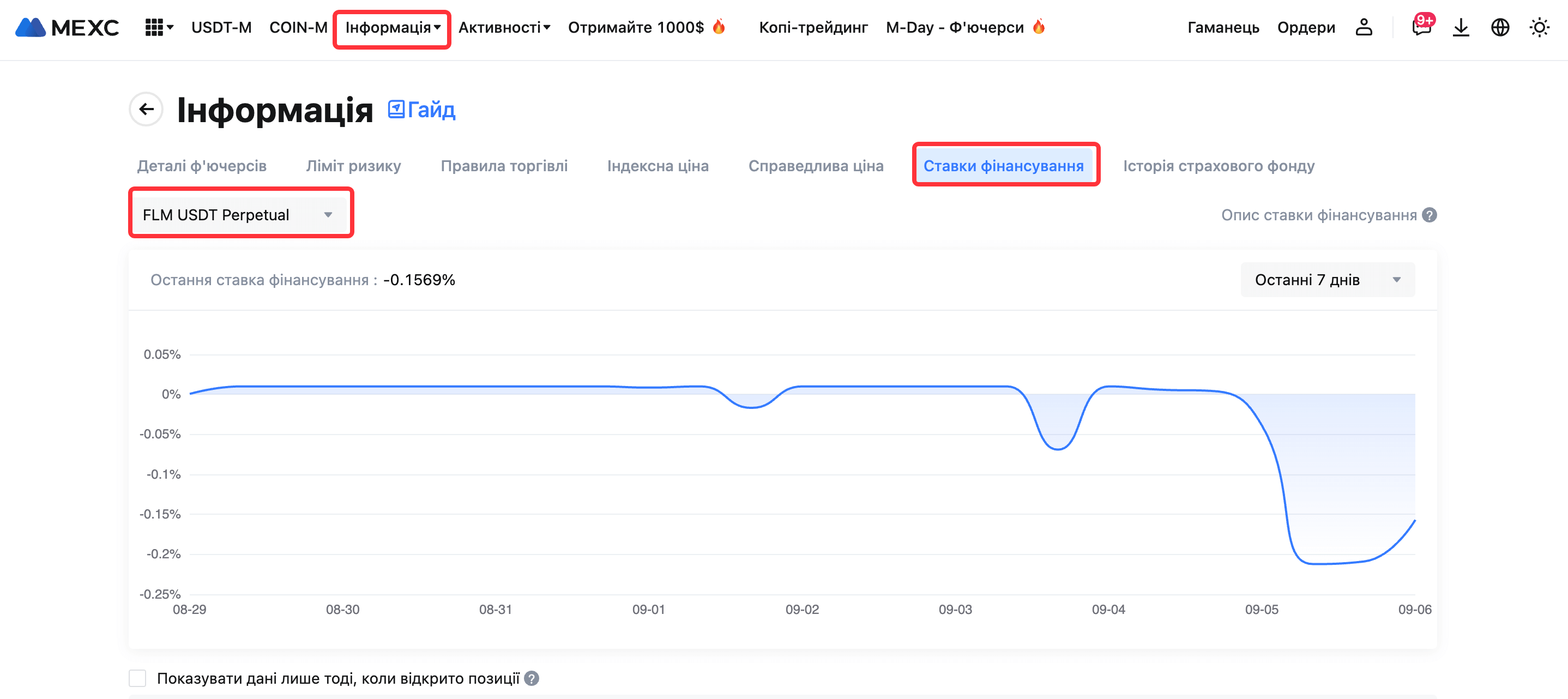Open the language globe icon
The height and width of the screenshot is (699, 1568).
point(1500,27)
